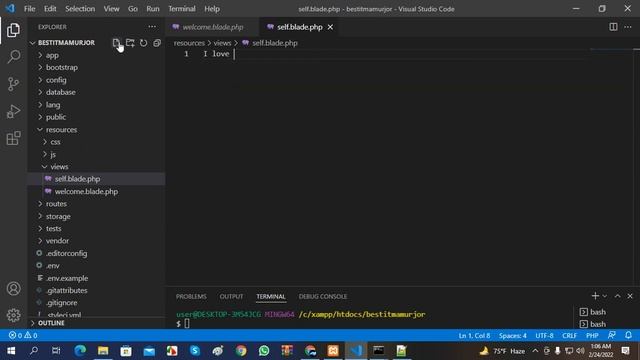640x360 pixels.
Task: Open the Windows Start menu
Action: (11, 351)
